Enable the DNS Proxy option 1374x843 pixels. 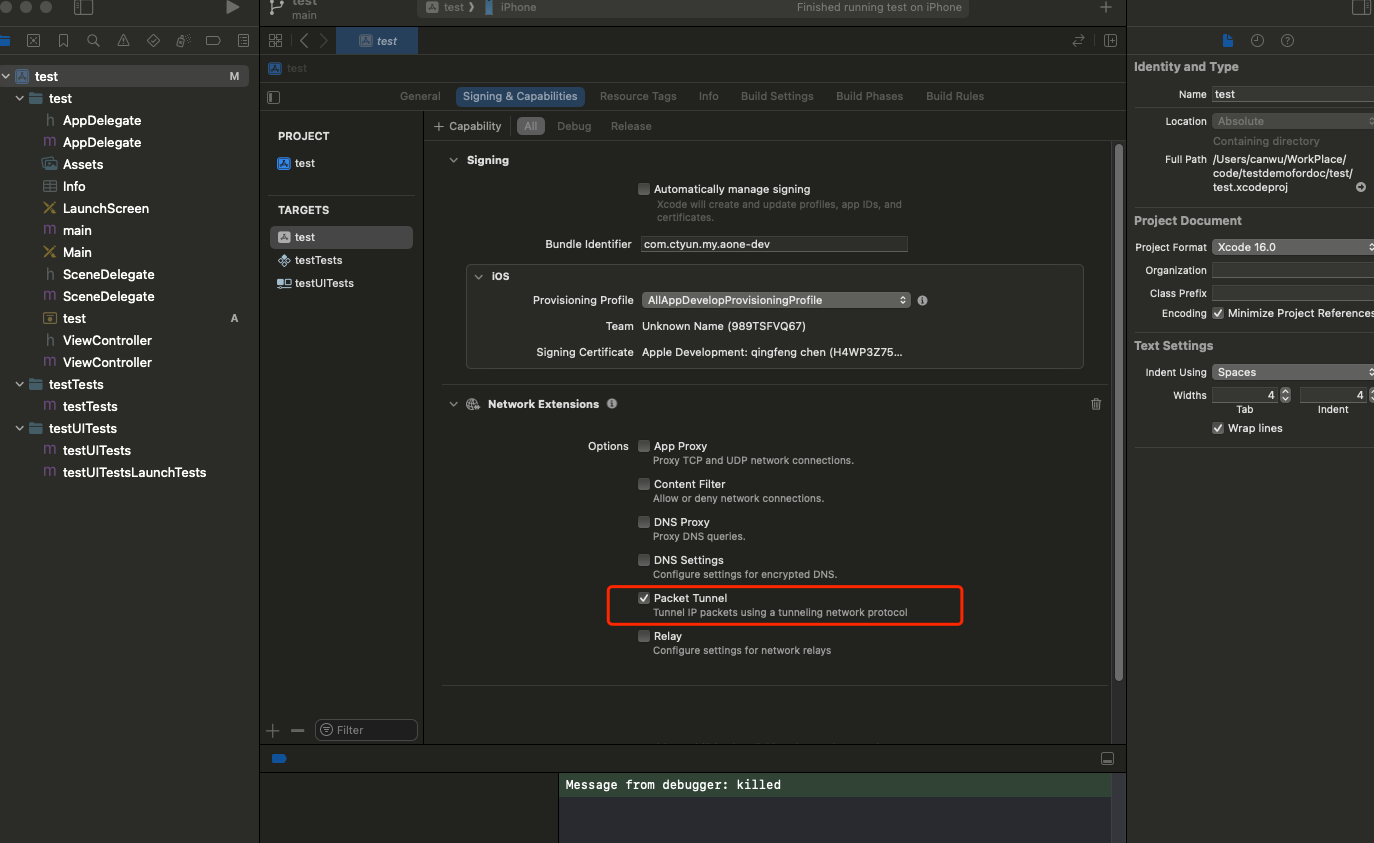644,522
